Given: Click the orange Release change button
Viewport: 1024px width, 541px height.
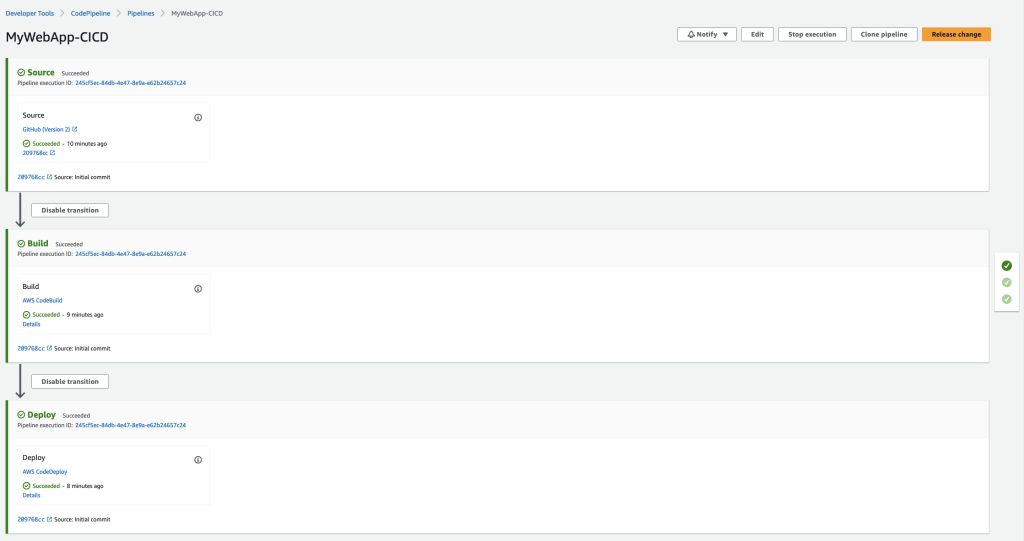Looking at the screenshot, I should click(x=956, y=35).
